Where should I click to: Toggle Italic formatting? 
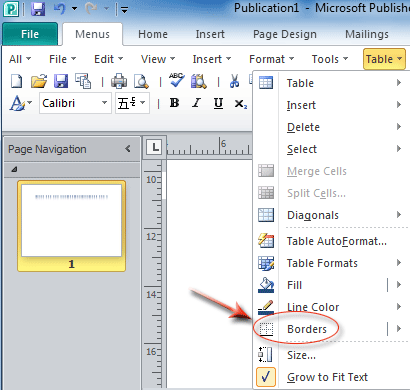pos(196,103)
